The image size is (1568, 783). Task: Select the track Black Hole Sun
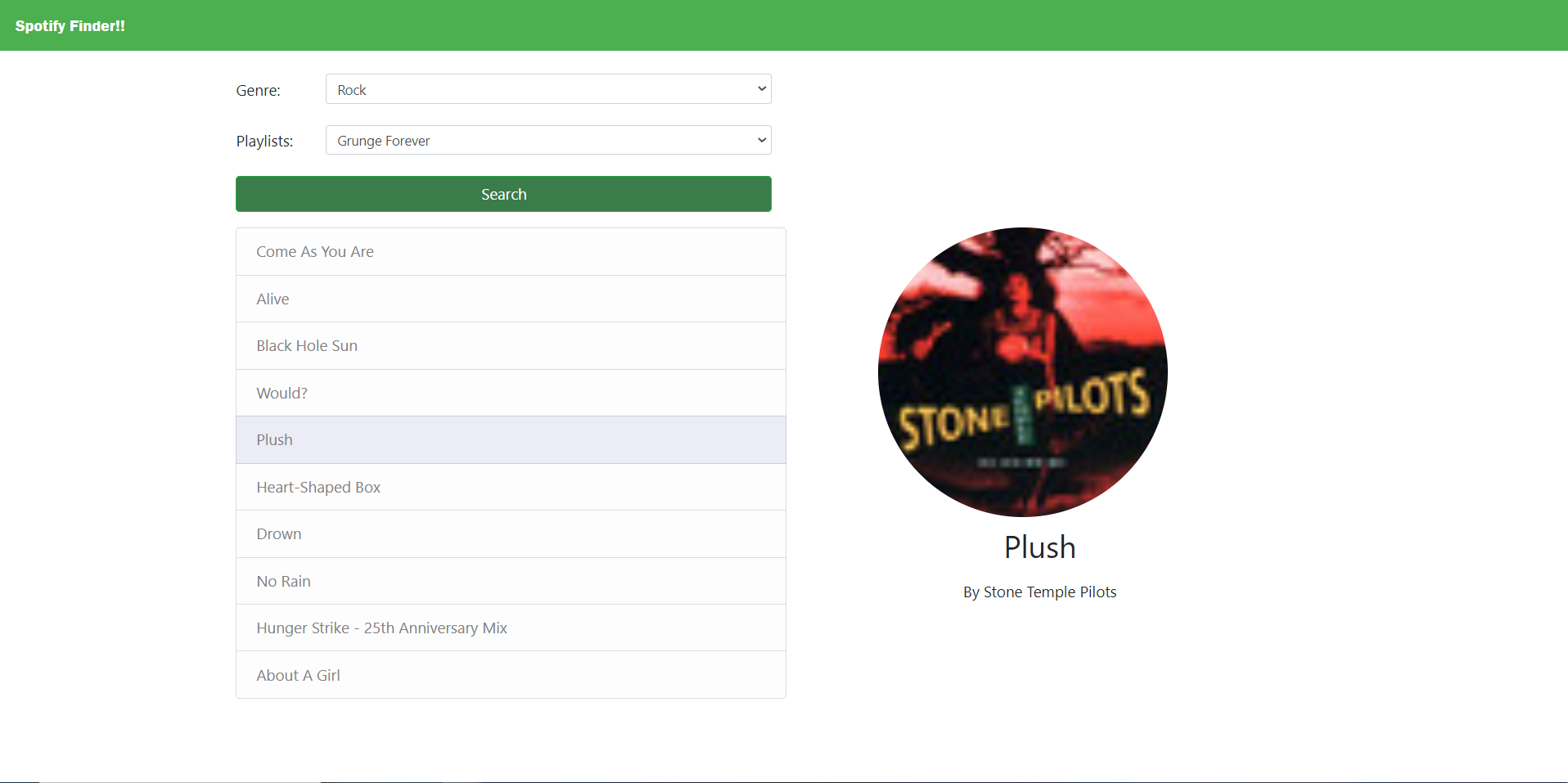pos(511,346)
